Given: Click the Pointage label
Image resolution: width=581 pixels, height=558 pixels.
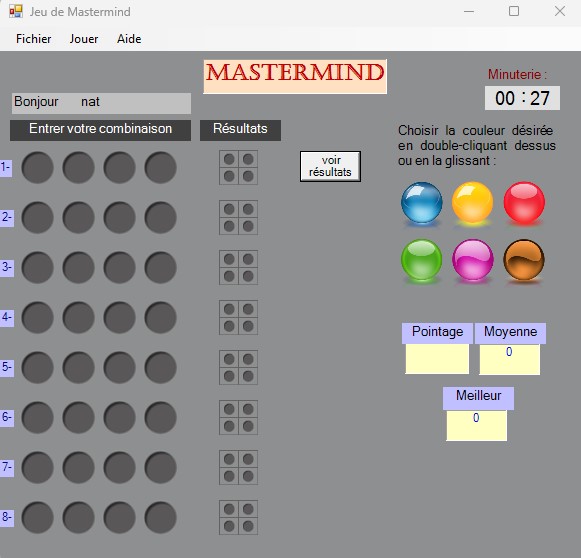Looking at the screenshot, I should pos(437,333).
